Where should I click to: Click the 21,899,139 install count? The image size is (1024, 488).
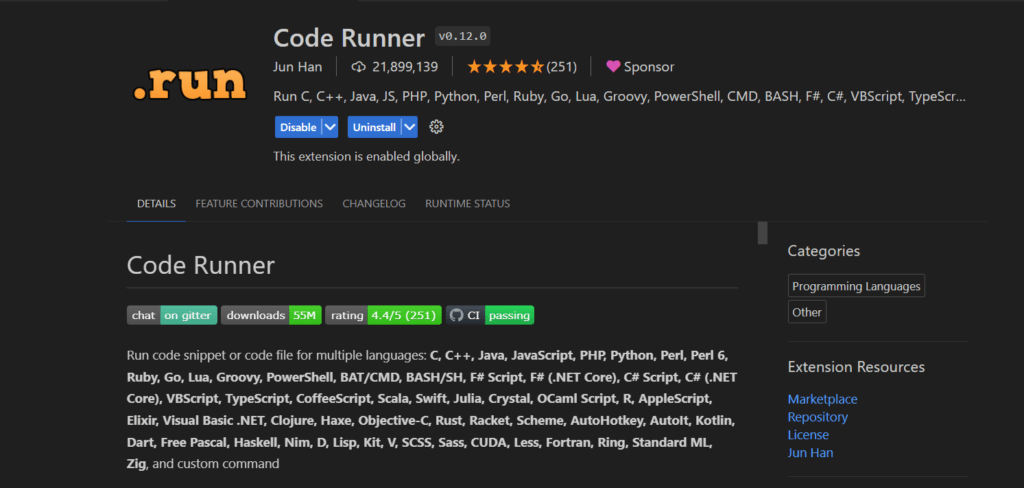tap(405, 67)
